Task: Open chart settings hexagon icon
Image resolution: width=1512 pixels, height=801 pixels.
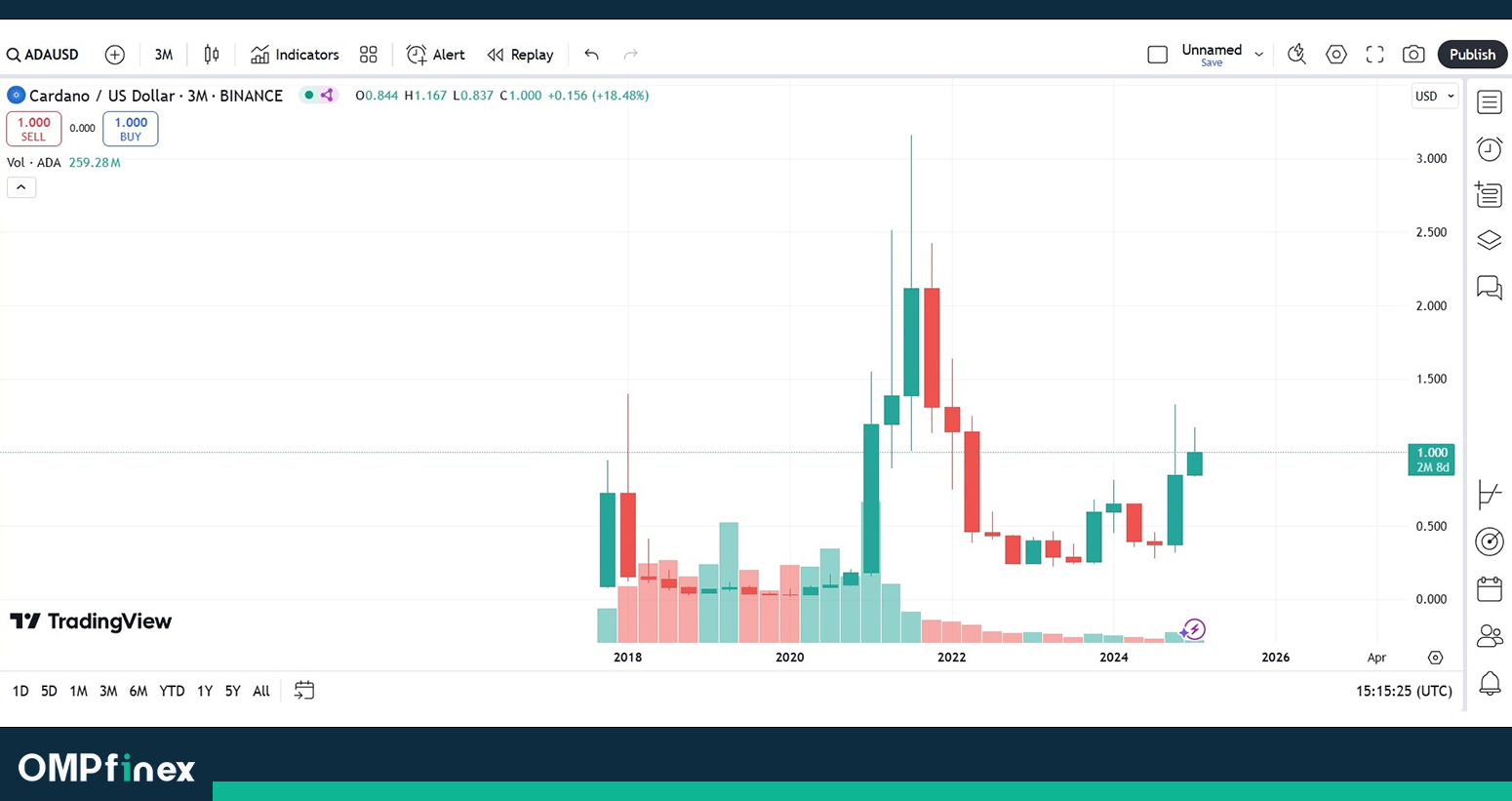Action: pyautogui.click(x=1336, y=55)
